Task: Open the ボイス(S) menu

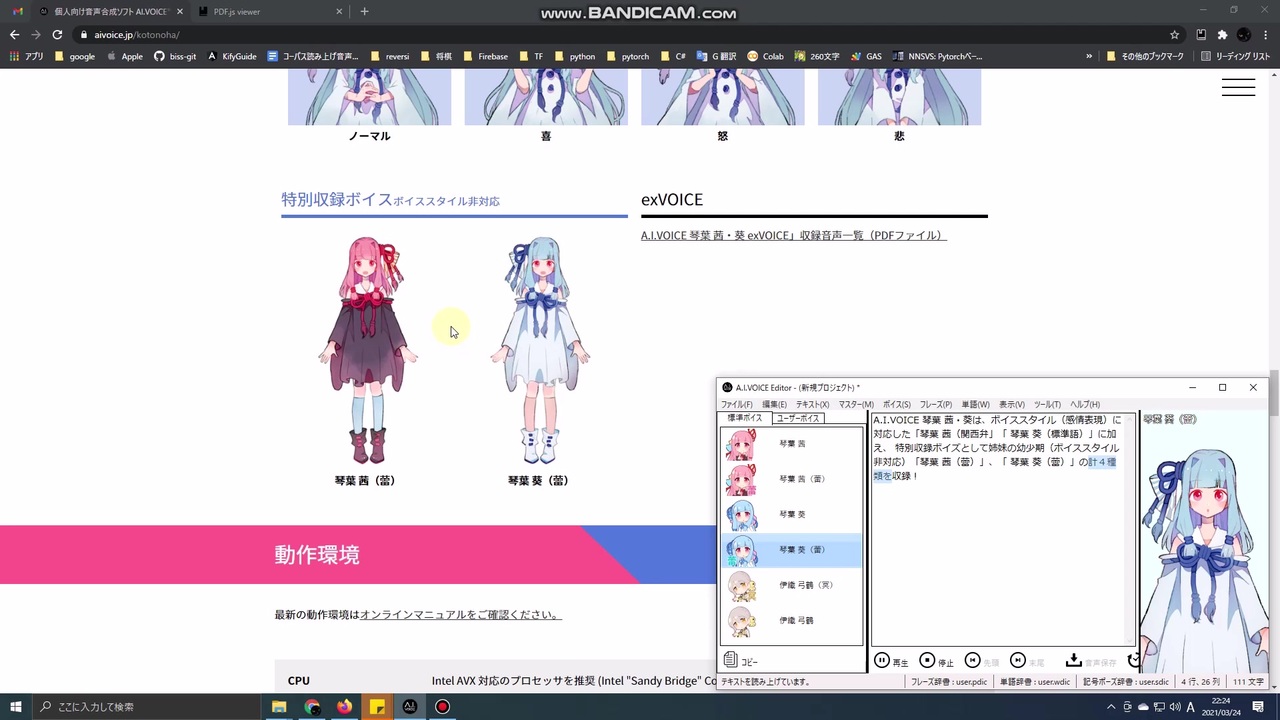Action: 896,404
